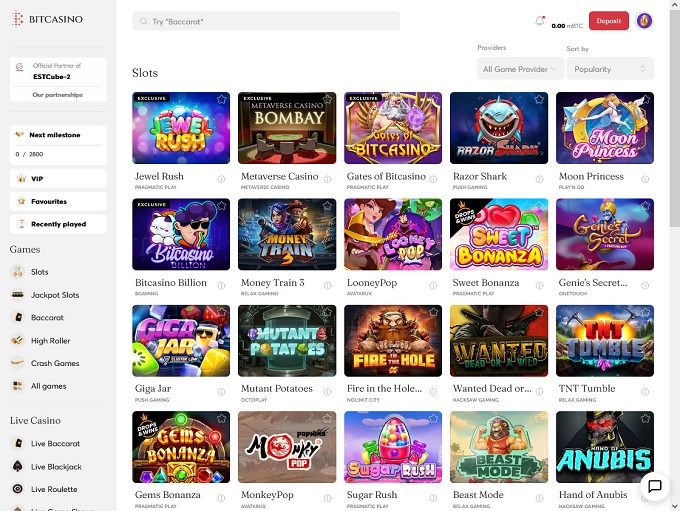
Task: Click info icon next to Money Train 3
Action: [x=327, y=286]
